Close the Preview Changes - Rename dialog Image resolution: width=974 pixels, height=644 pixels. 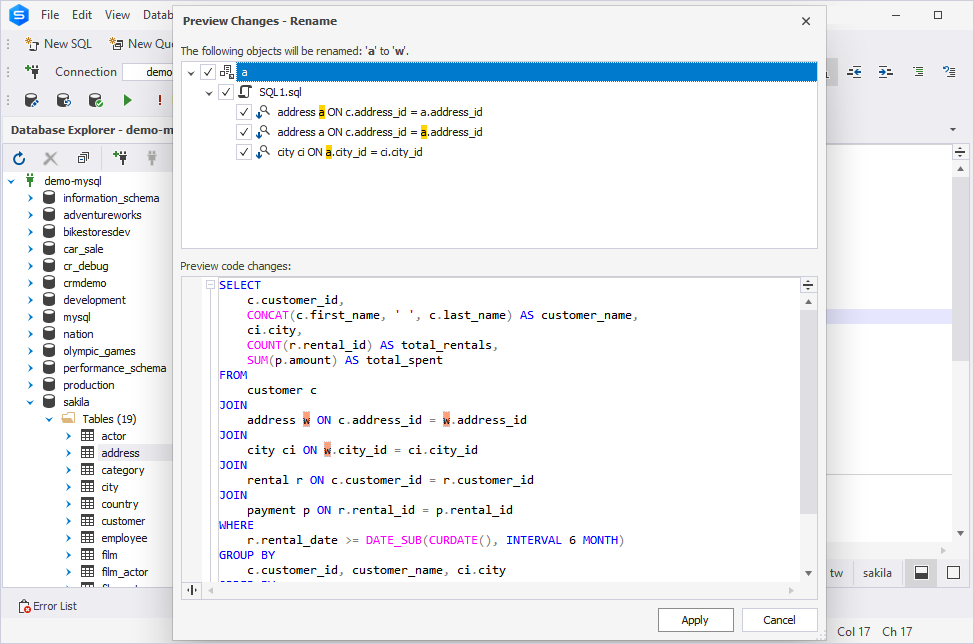pyautogui.click(x=806, y=21)
